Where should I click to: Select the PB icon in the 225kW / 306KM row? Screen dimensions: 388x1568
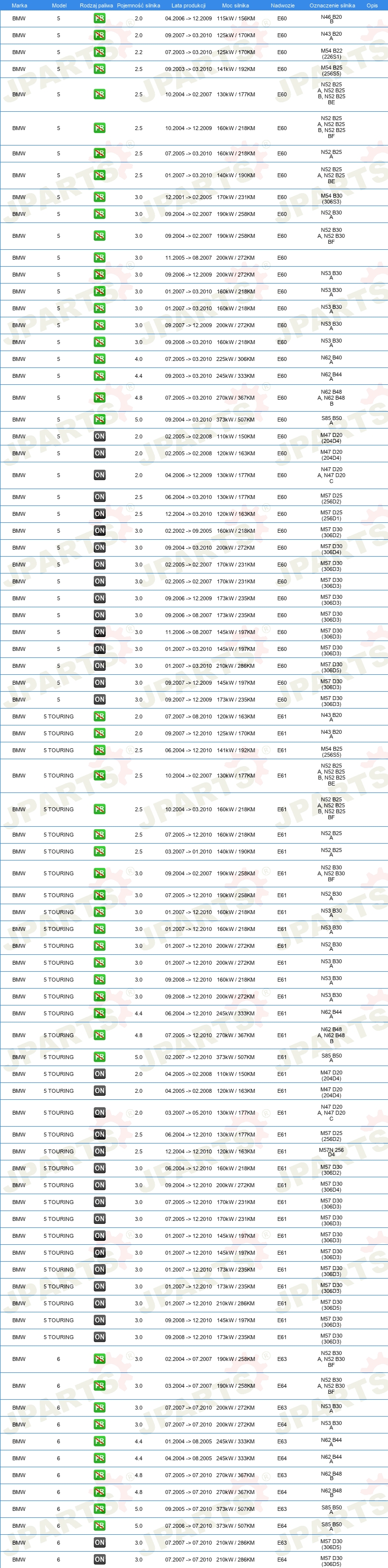click(x=99, y=359)
